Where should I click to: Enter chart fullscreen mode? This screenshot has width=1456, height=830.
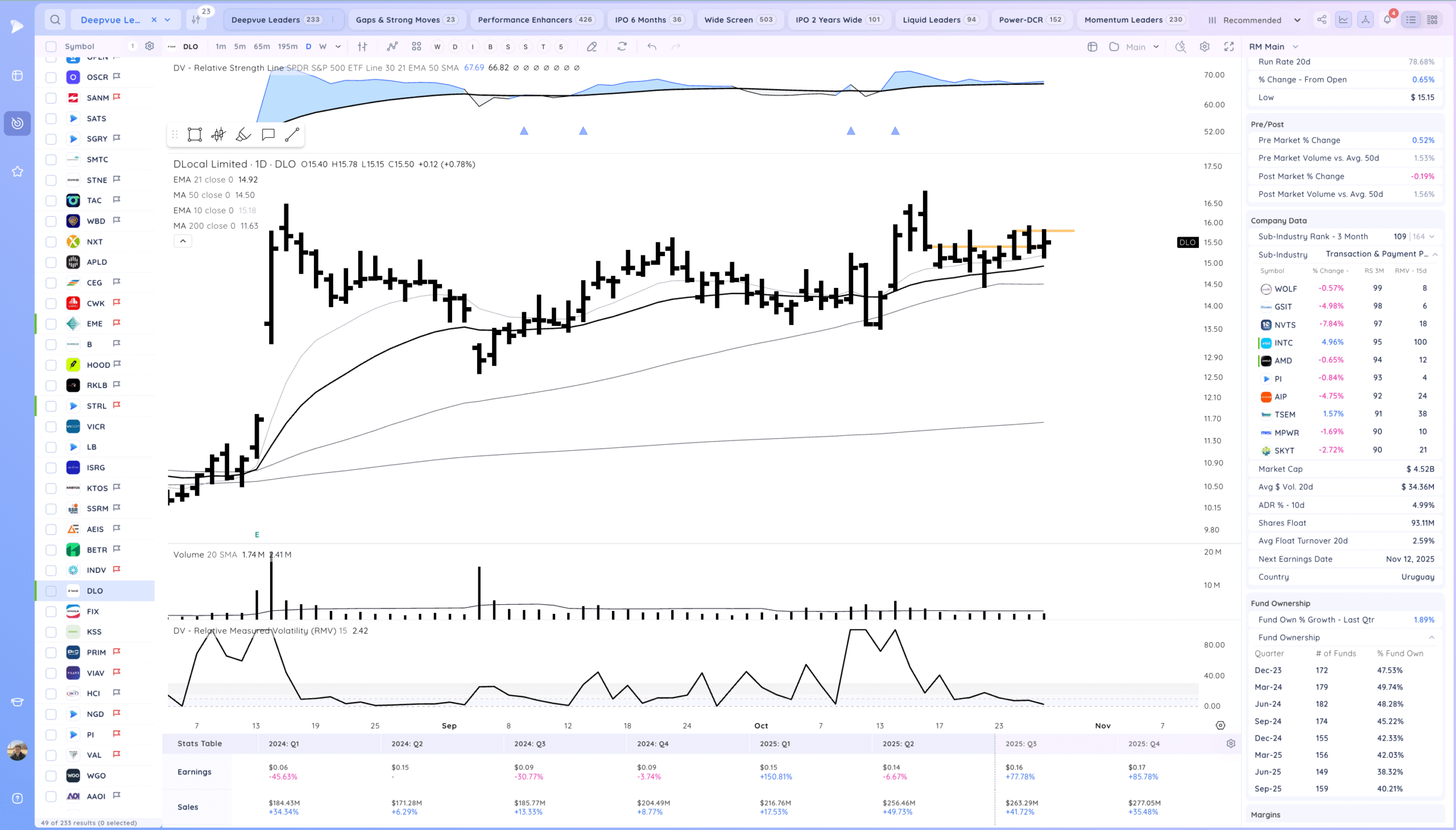coord(1228,47)
